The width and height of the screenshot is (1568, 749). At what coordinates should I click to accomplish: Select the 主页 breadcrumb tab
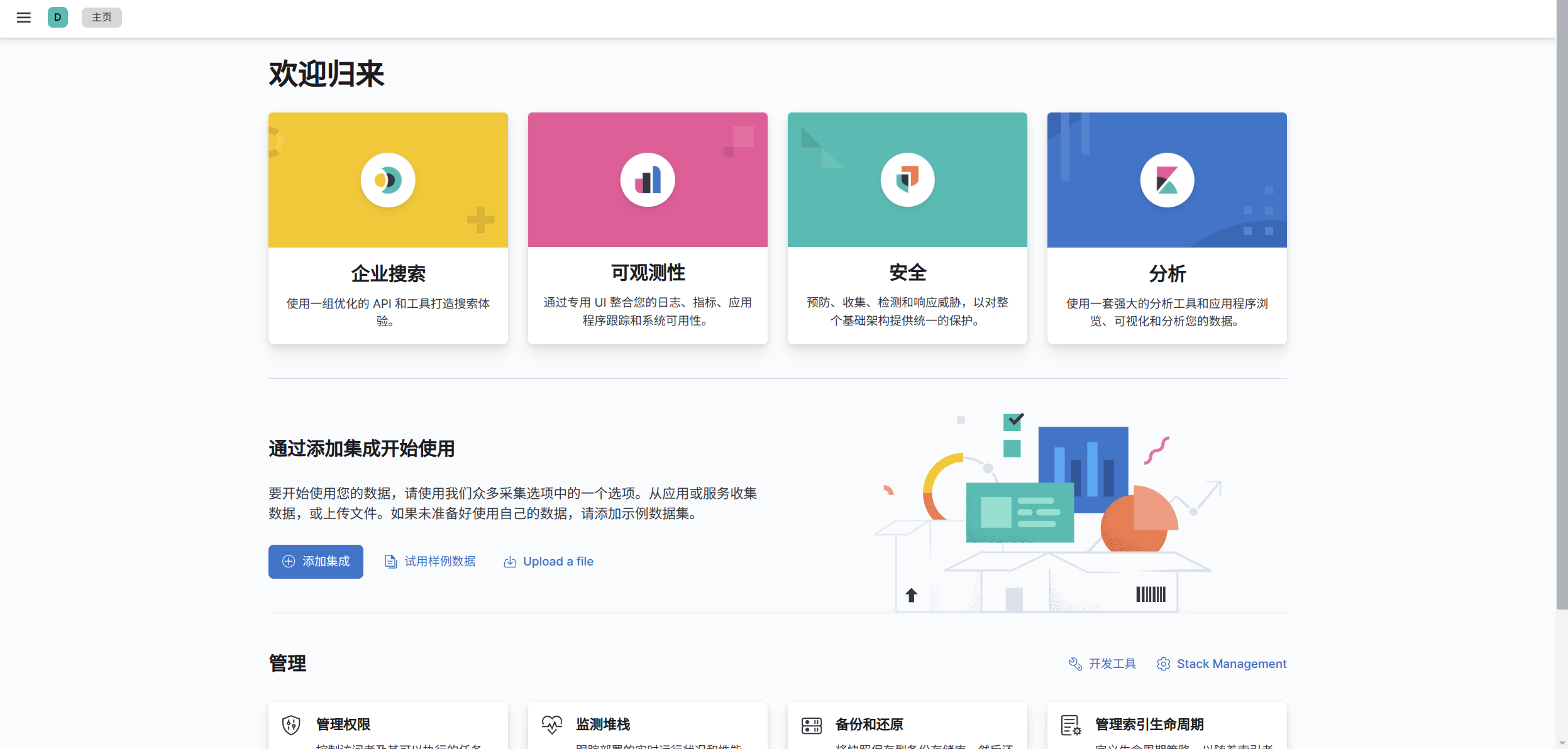pos(102,18)
